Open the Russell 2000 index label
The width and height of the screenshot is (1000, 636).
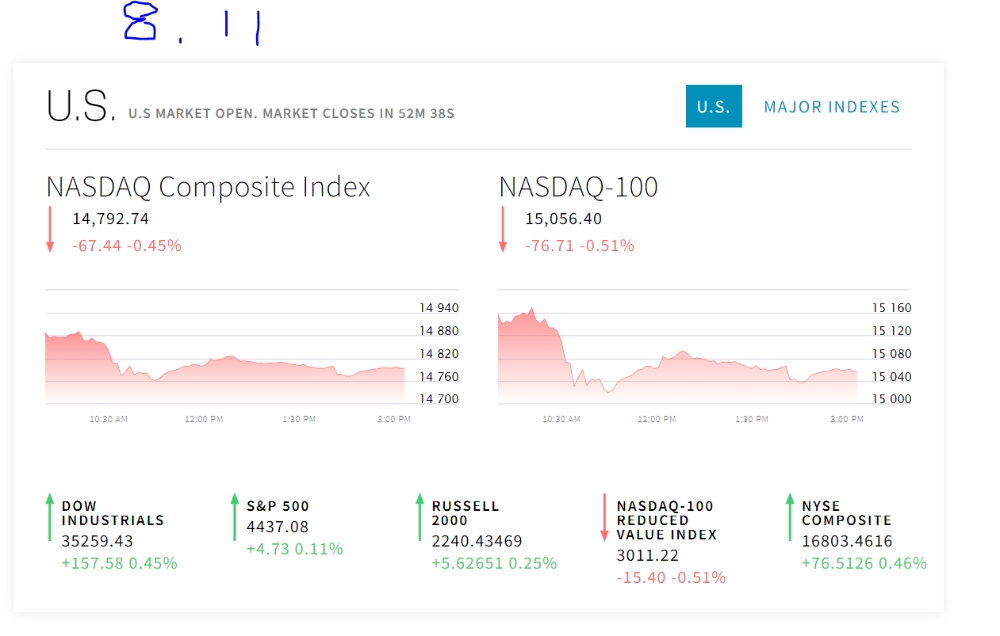click(466, 514)
